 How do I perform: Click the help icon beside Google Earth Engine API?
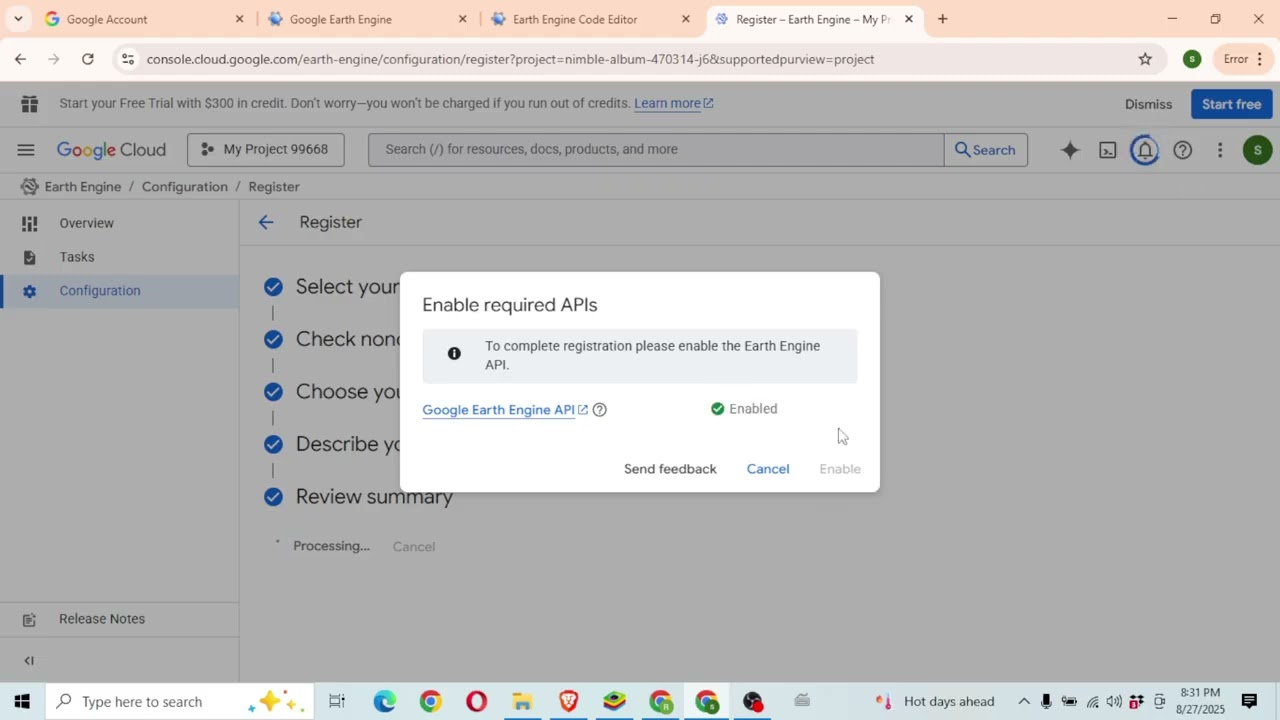click(x=600, y=409)
